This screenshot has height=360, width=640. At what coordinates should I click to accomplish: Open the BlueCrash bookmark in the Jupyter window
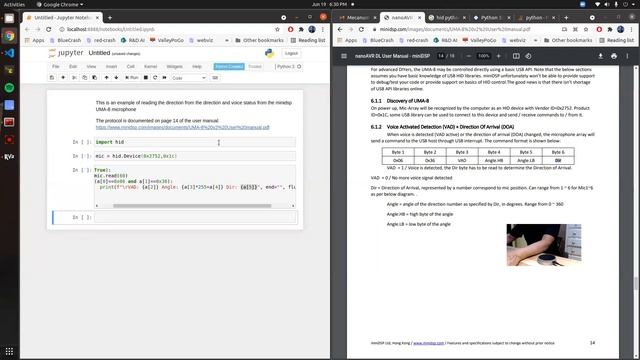point(65,40)
